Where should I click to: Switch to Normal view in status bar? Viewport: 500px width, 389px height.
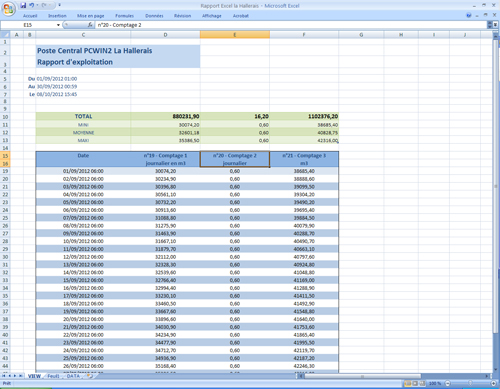point(408,384)
